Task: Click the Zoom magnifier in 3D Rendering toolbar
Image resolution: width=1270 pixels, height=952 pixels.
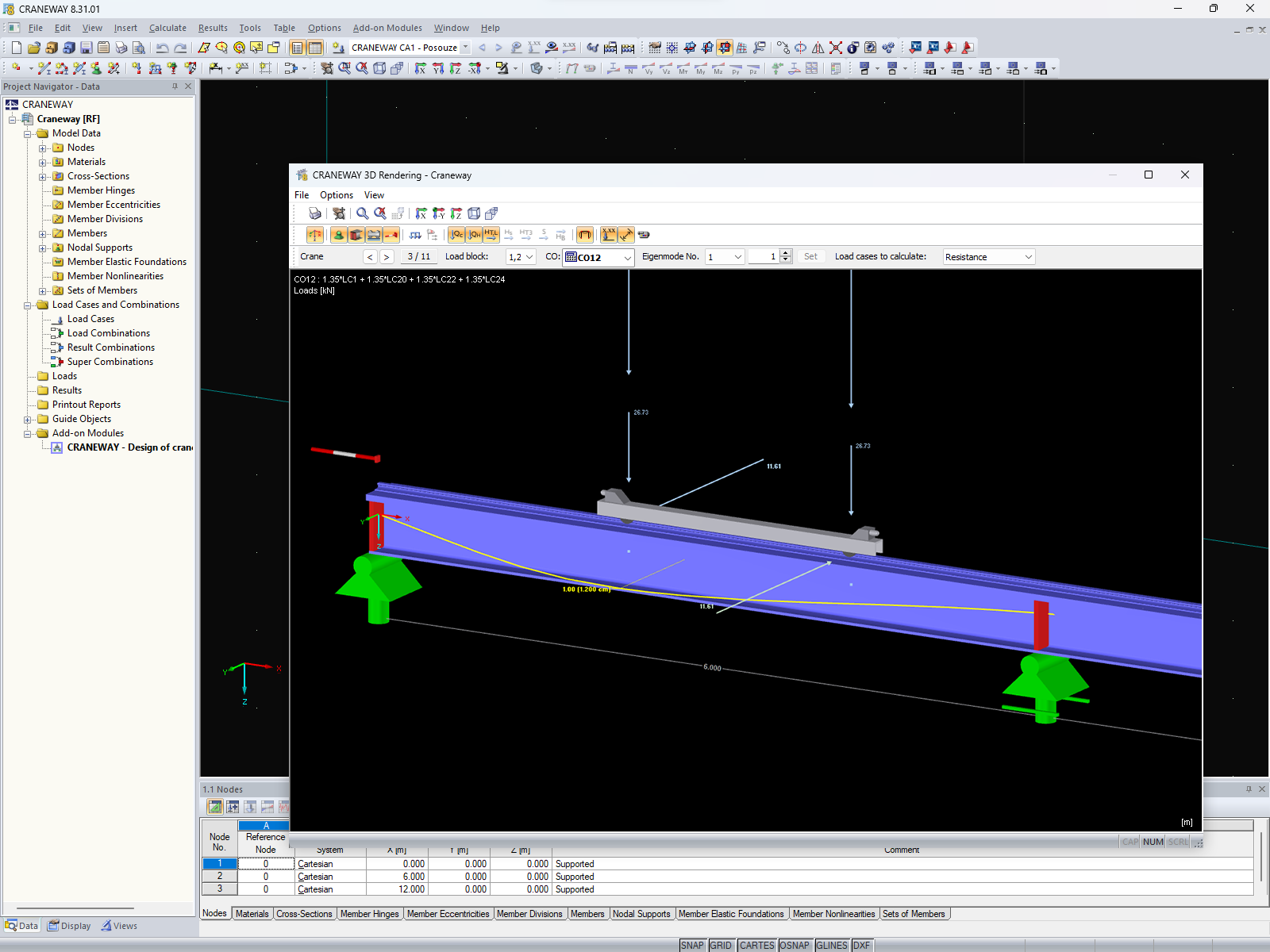Action: [x=363, y=213]
